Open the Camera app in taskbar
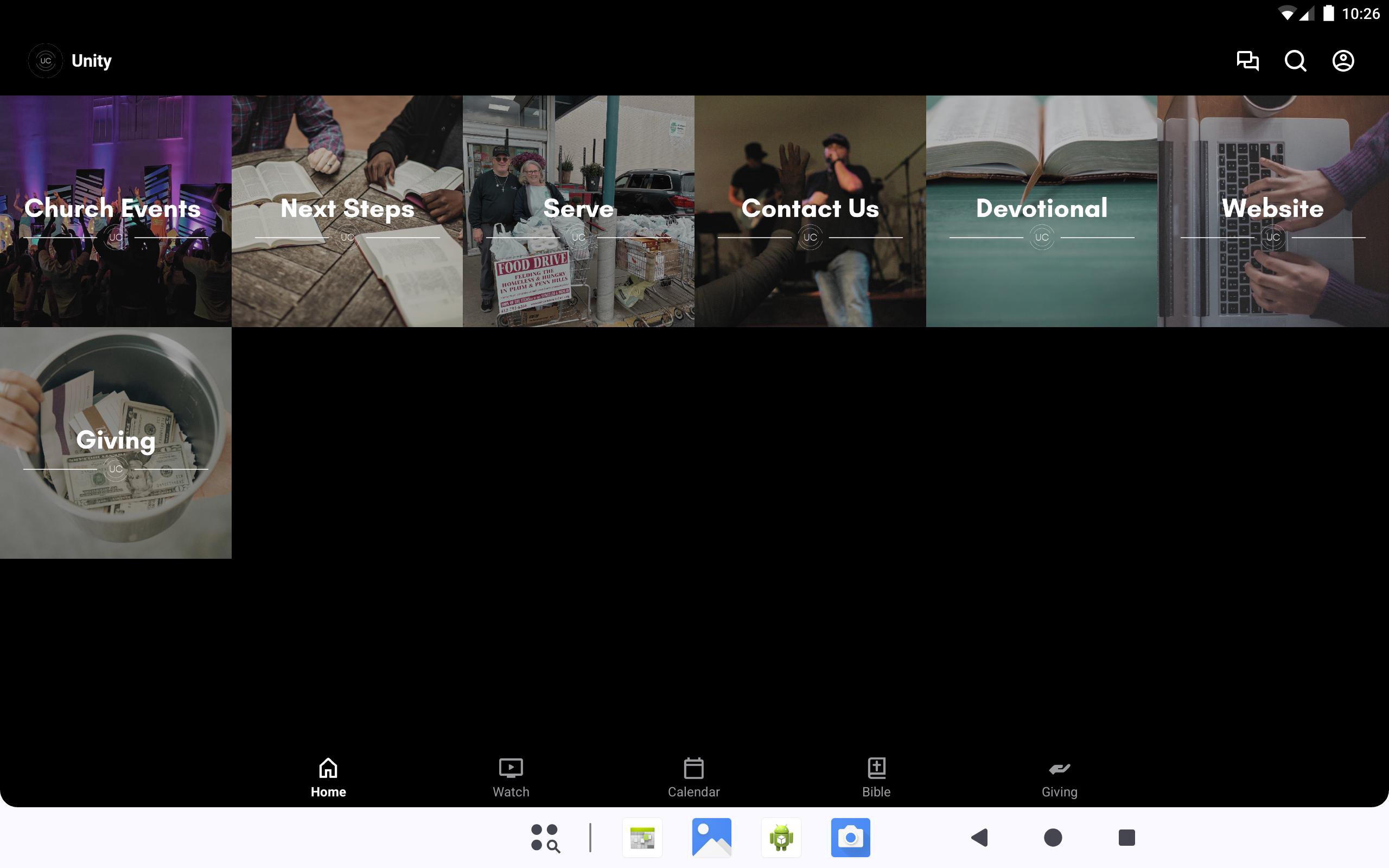This screenshot has width=1389, height=868. pos(850,838)
